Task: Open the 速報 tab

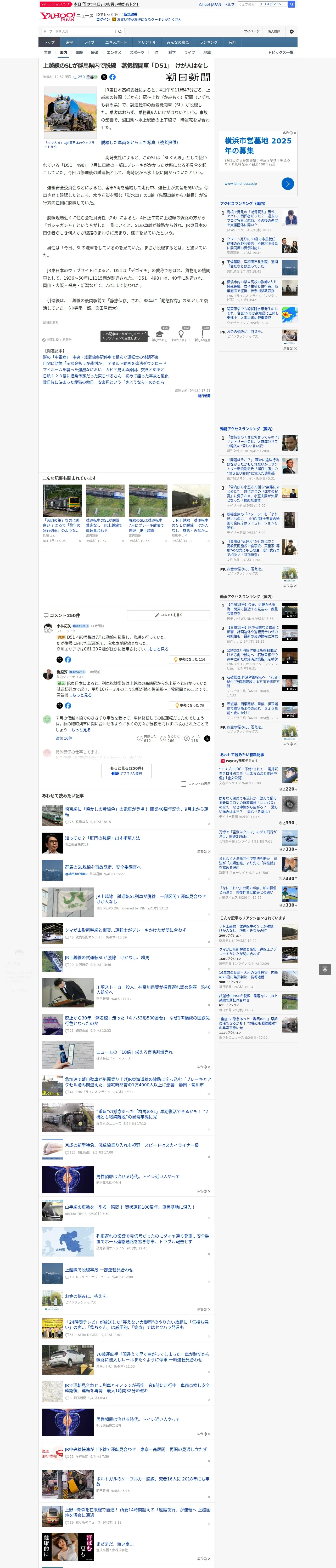Action: click(x=69, y=43)
